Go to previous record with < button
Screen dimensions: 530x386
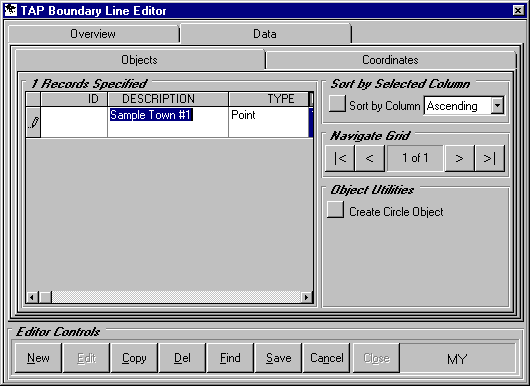369,158
